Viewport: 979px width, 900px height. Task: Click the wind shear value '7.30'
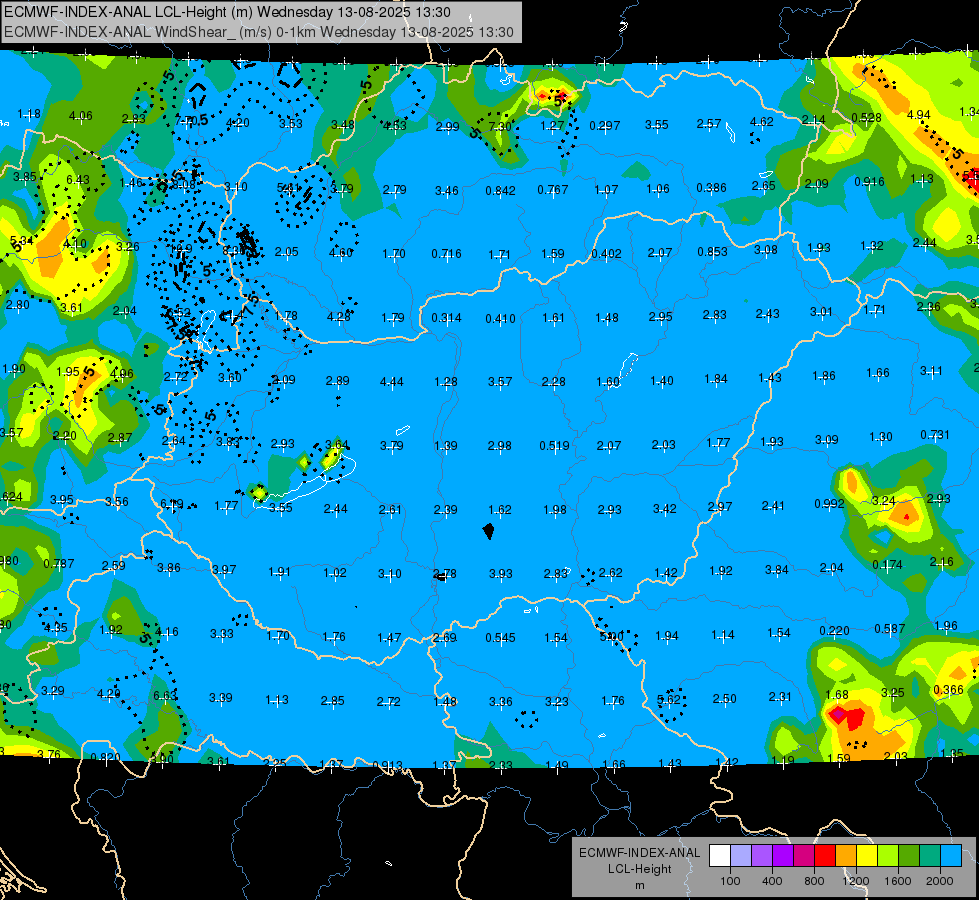500,126
